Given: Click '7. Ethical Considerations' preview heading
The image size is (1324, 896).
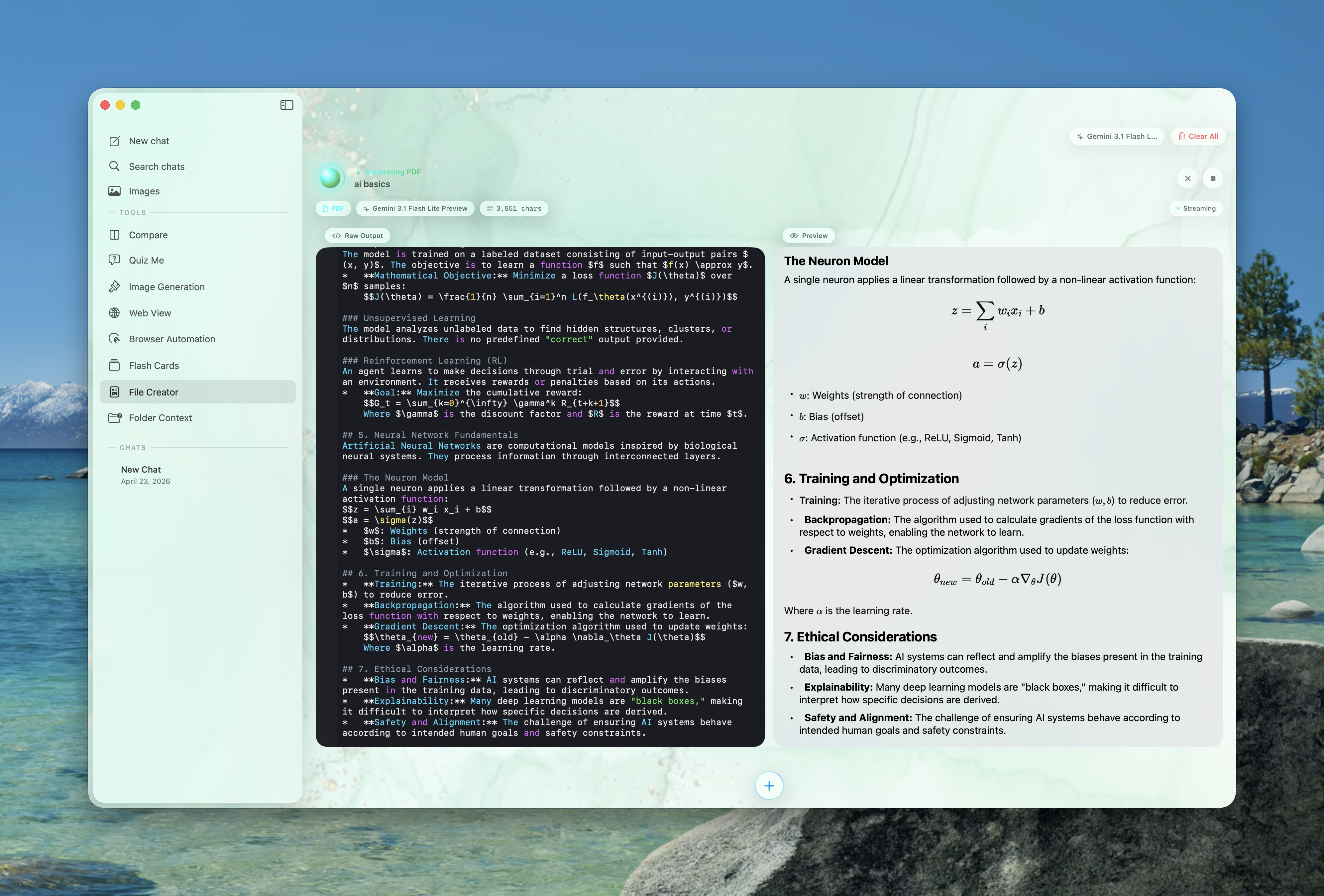Looking at the screenshot, I should pos(860,637).
